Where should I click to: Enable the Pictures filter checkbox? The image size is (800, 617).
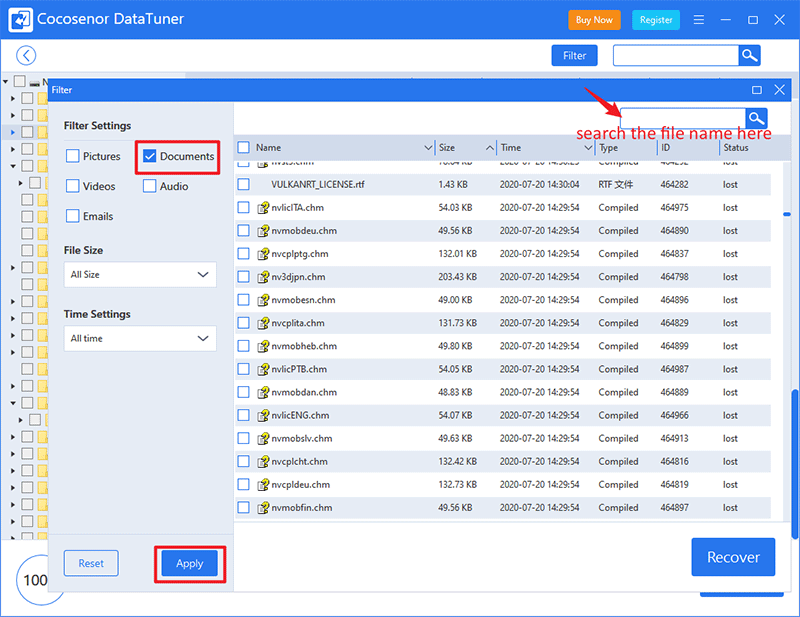click(72, 156)
